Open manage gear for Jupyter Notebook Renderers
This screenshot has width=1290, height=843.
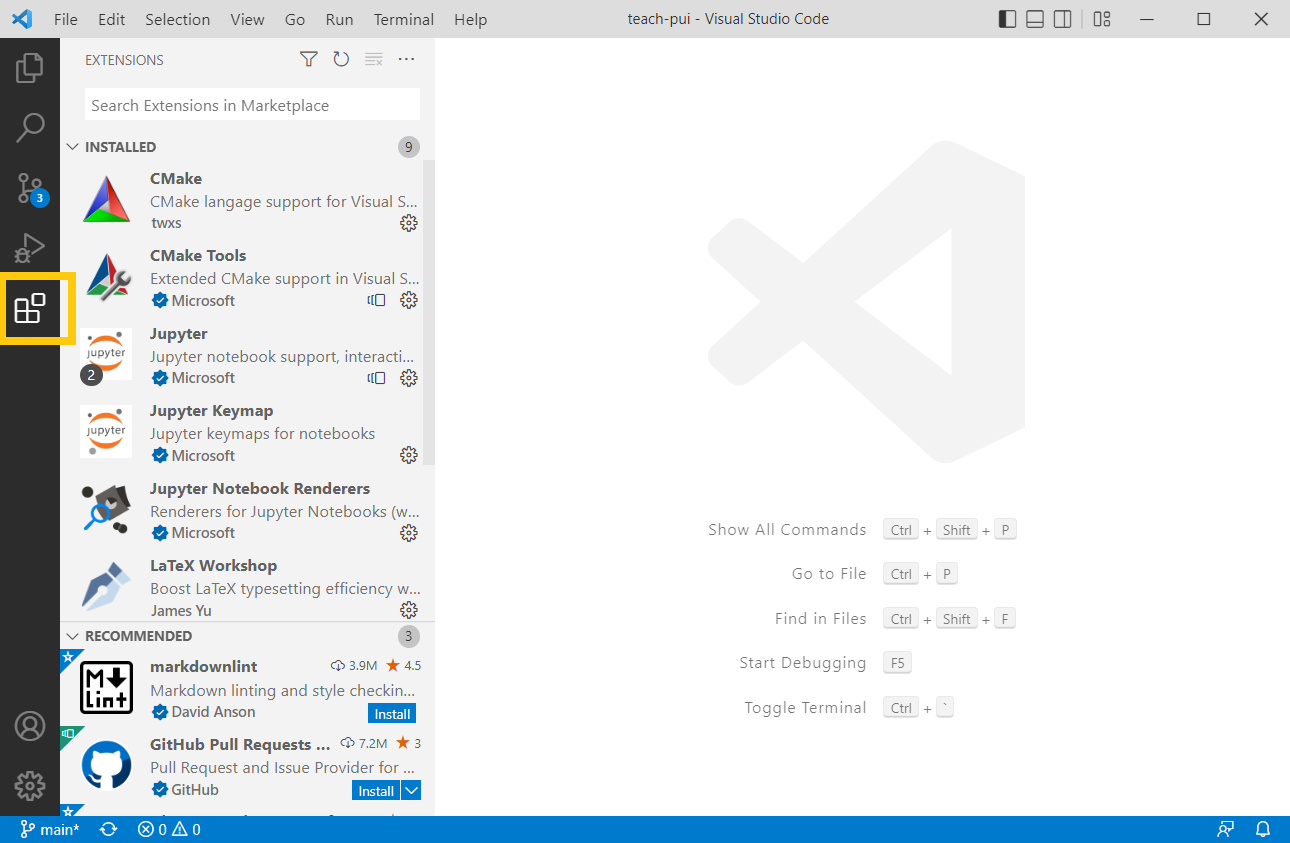pos(409,533)
